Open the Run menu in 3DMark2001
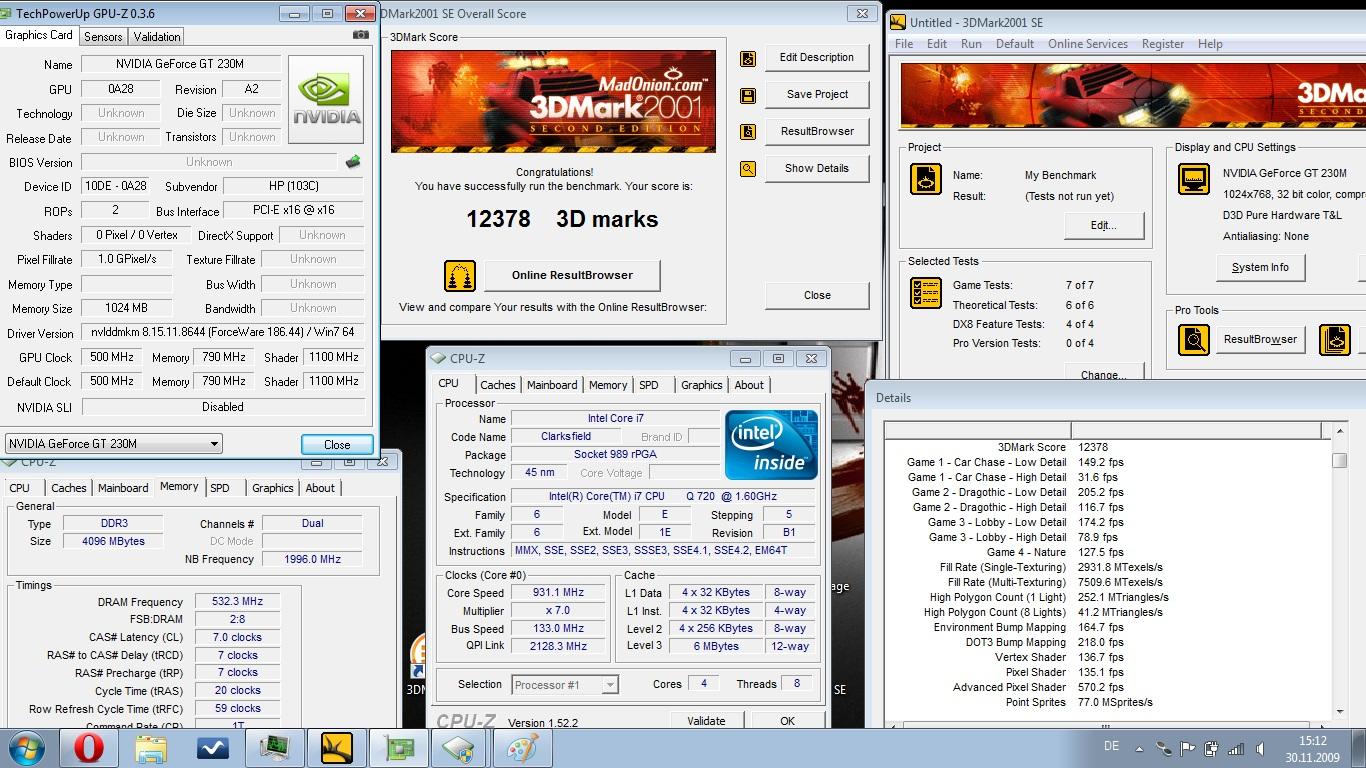Viewport: 1366px width, 768px height. pyautogui.click(x=971, y=44)
